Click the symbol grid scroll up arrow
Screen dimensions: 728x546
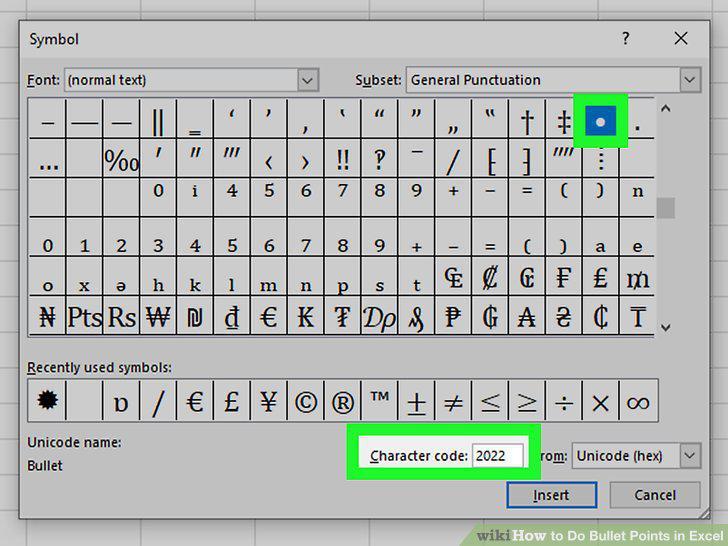click(x=665, y=109)
